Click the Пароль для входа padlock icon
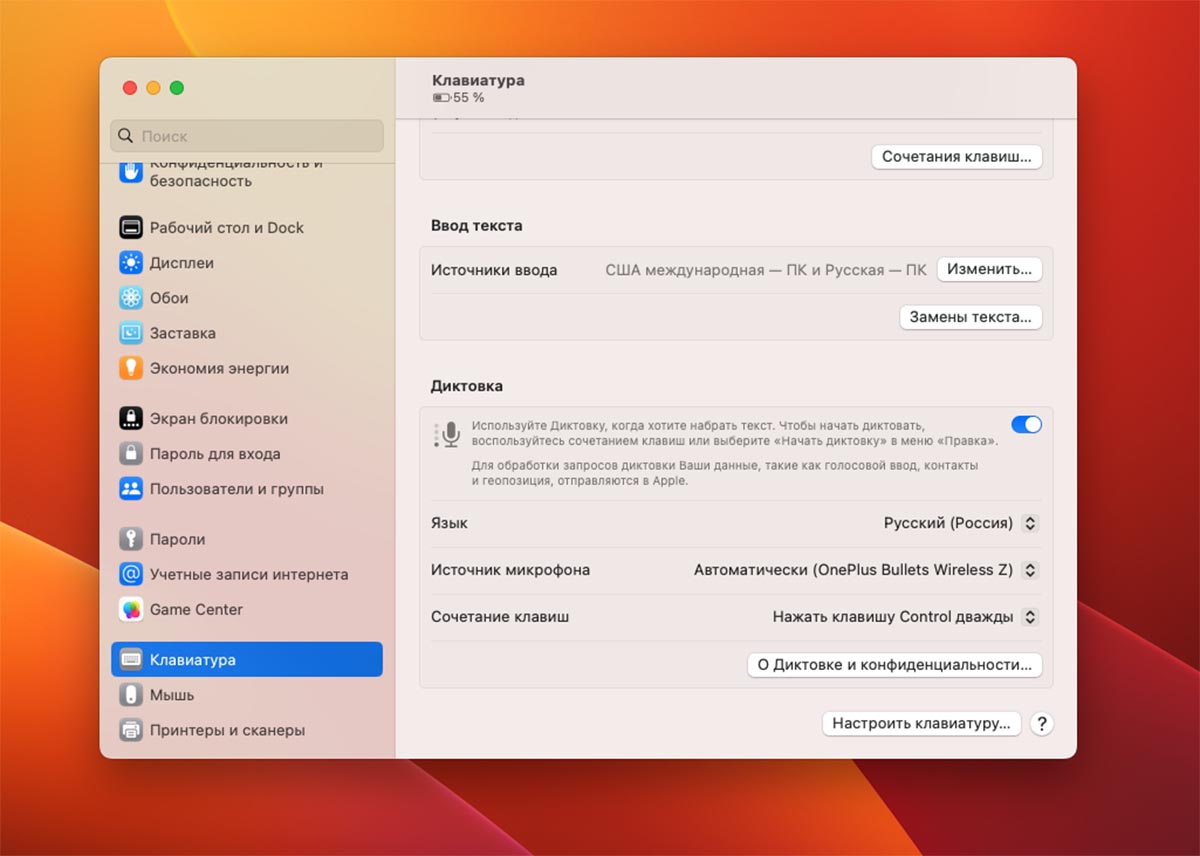Screen dimensions: 1200x856 tap(131, 454)
